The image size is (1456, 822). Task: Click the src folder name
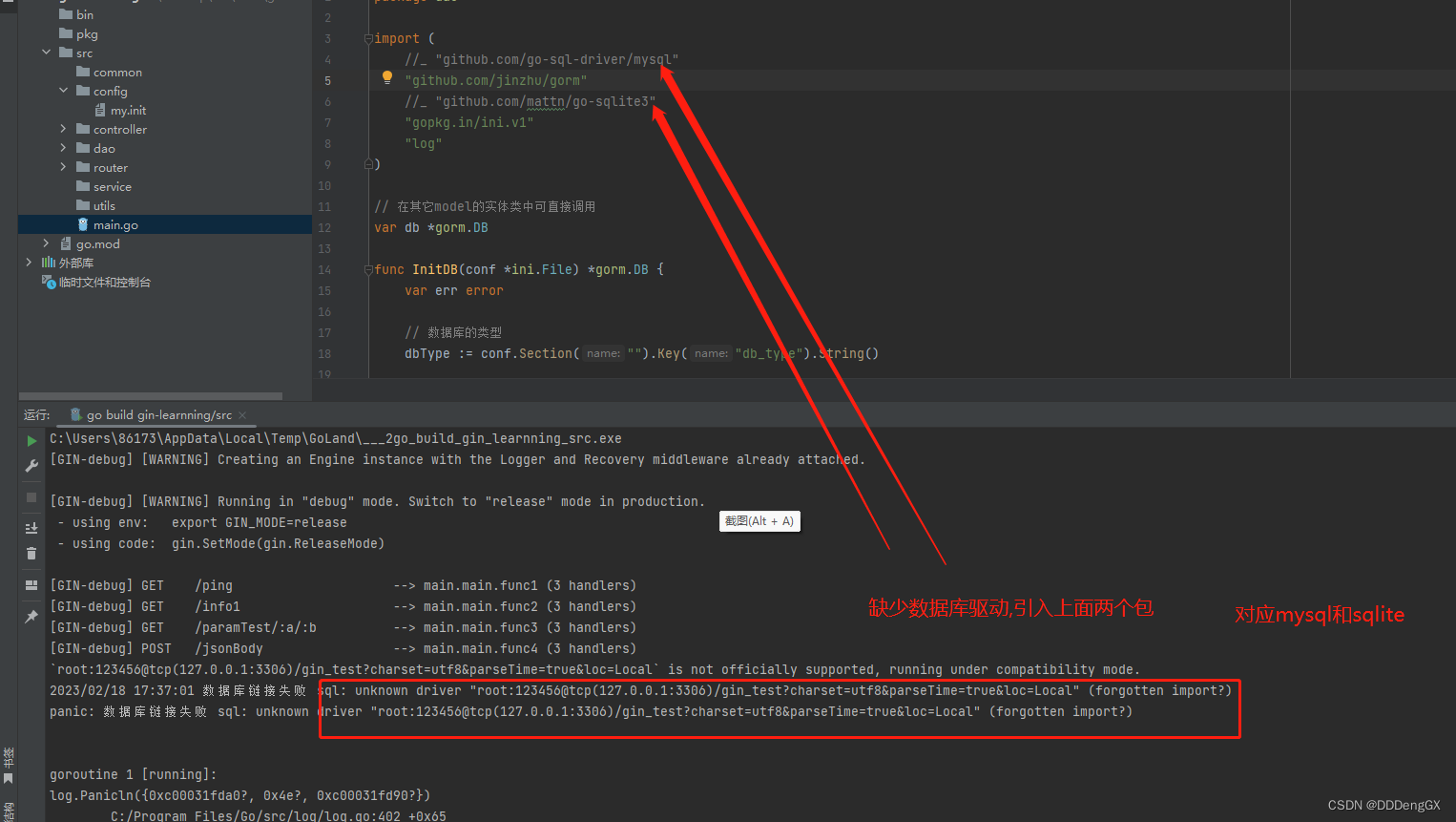point(85,53)
